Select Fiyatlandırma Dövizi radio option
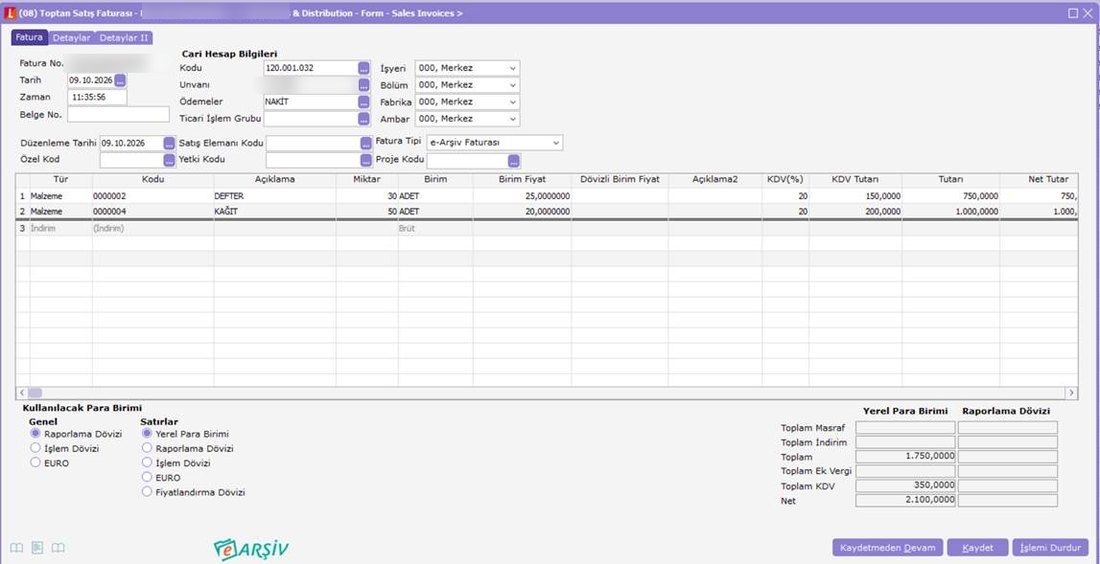This screenshot has width=1100, height=564. (147, 492)
